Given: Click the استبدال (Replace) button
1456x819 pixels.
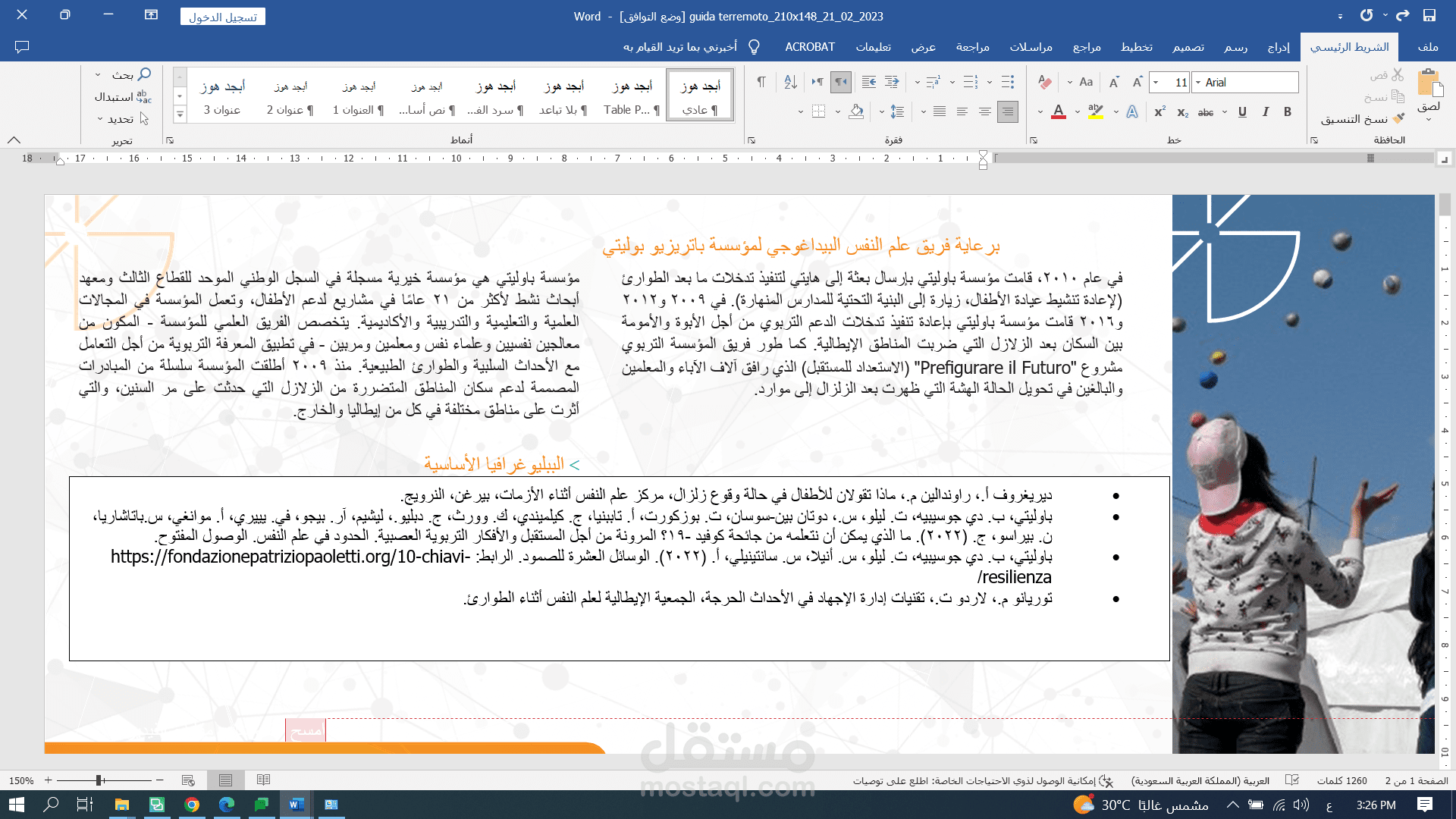Looking at the screenshot, I should coord(122,97).
